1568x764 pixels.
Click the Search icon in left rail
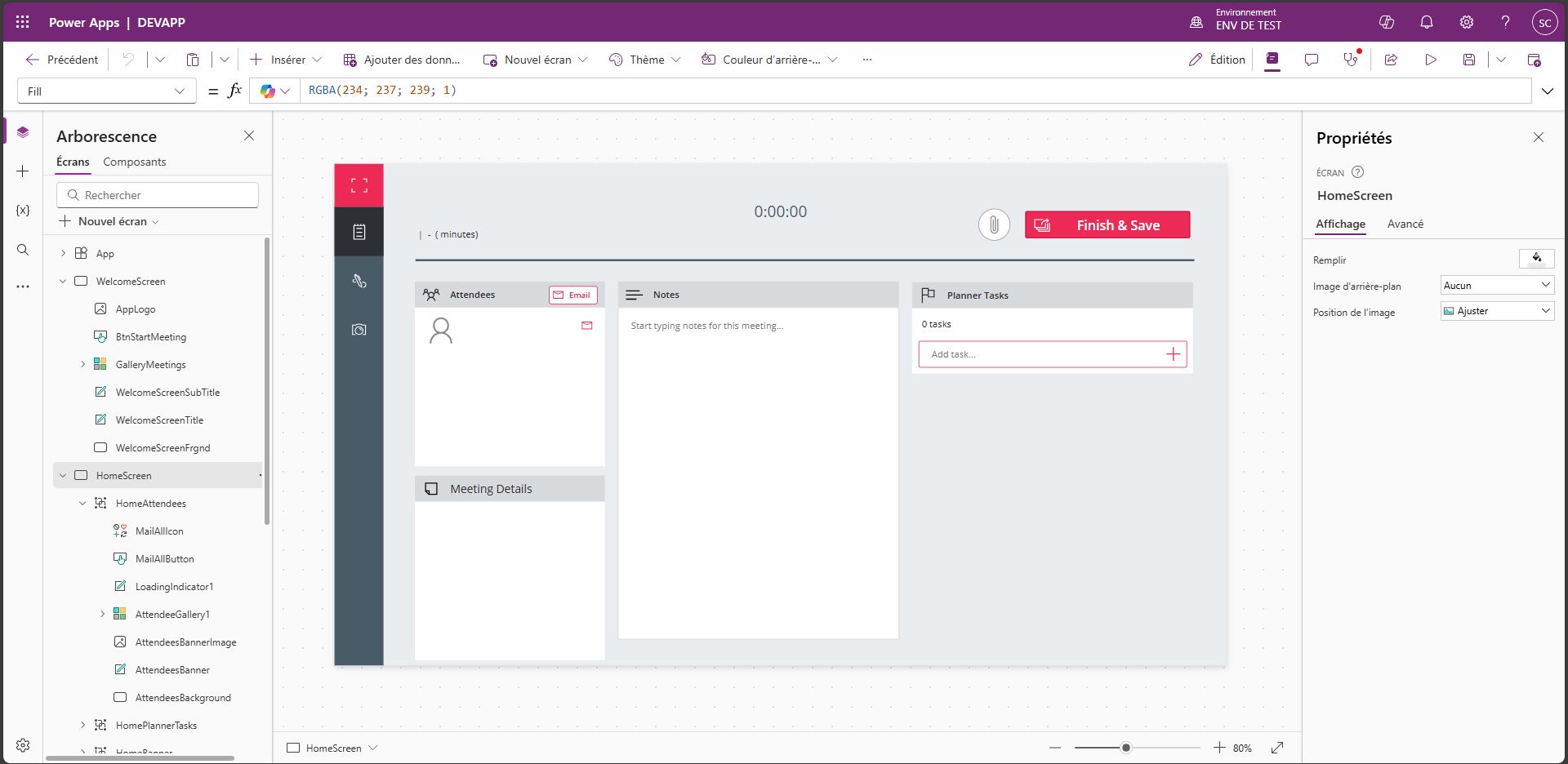click(23, 250)
